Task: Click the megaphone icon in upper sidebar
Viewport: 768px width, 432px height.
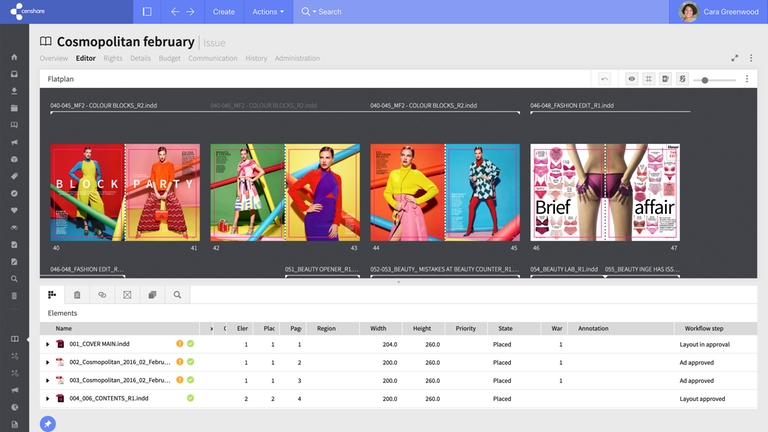Action: point(14,142)
